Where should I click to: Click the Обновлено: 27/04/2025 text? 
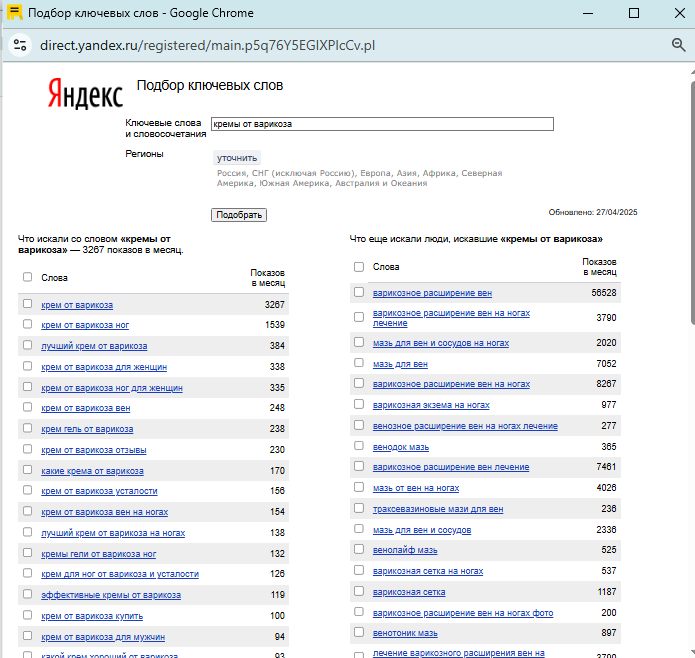click(x=593, y=212)
